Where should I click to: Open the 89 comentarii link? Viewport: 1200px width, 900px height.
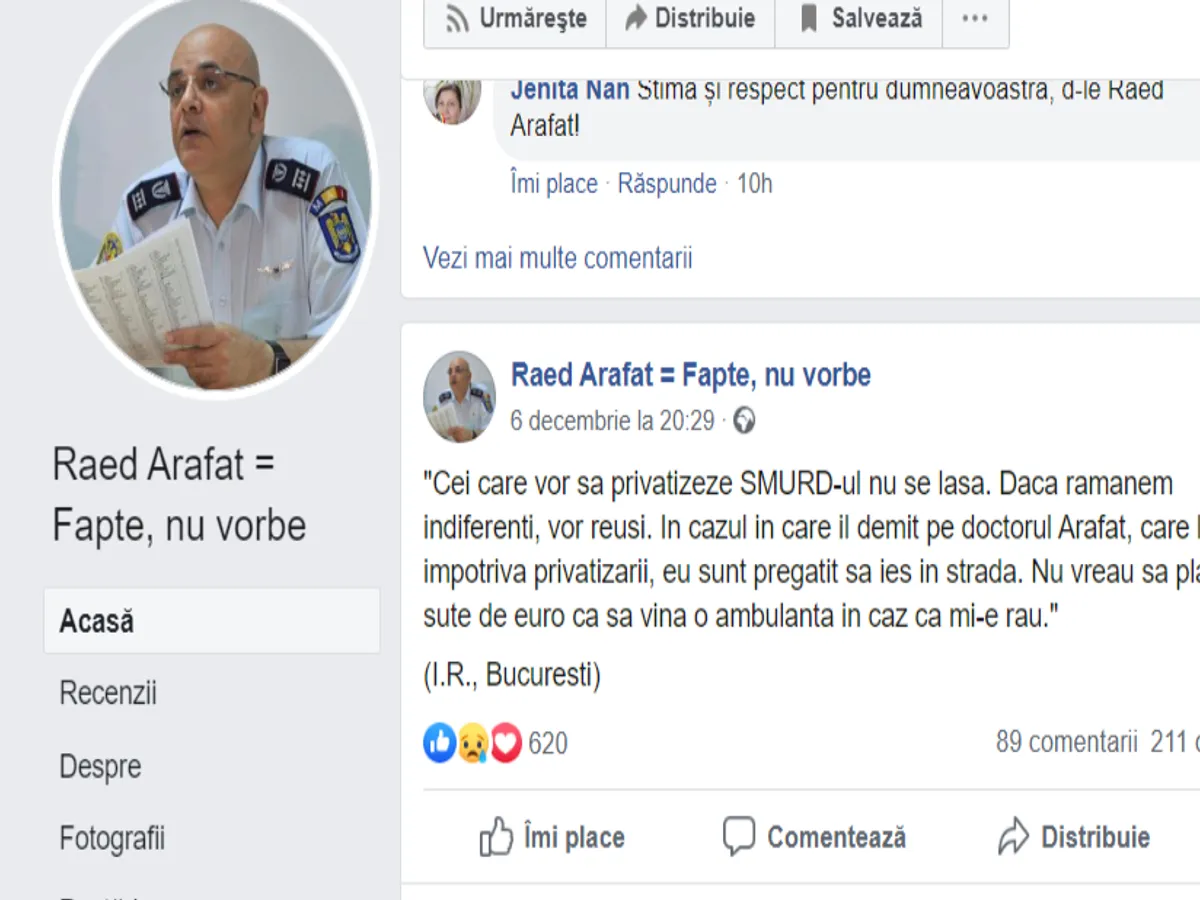(x=1066, y=742)
